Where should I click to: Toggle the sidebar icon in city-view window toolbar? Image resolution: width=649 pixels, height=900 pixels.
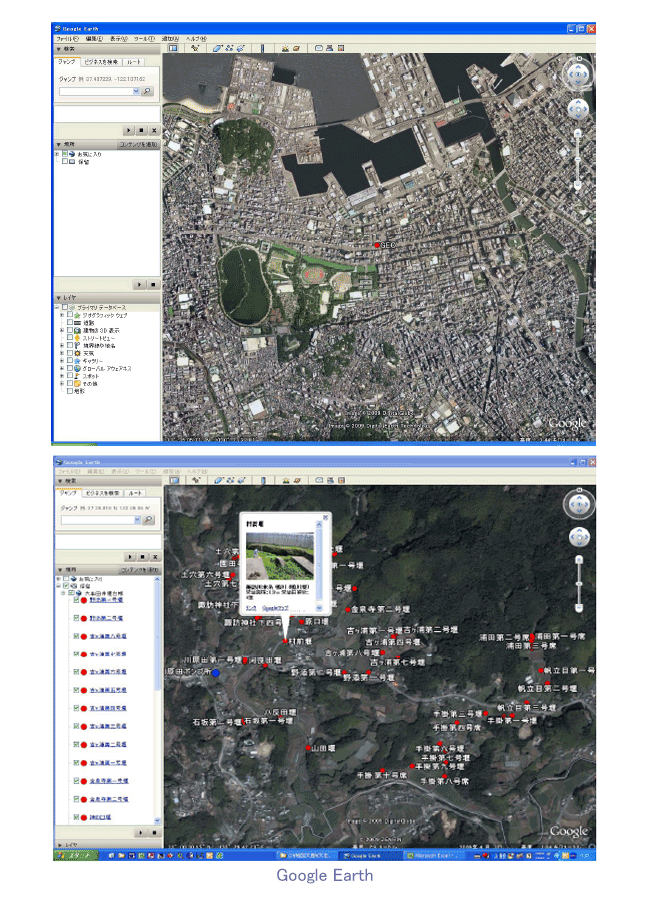point(173,48)
